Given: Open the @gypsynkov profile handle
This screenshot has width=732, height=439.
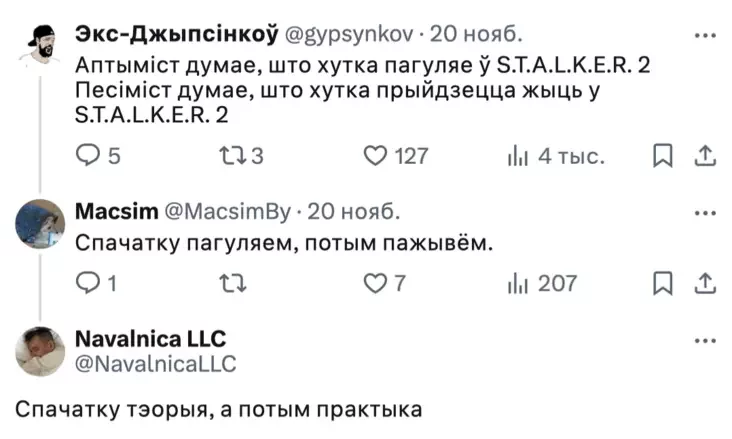Looking at the screenshot, I should tap(349, 35).
